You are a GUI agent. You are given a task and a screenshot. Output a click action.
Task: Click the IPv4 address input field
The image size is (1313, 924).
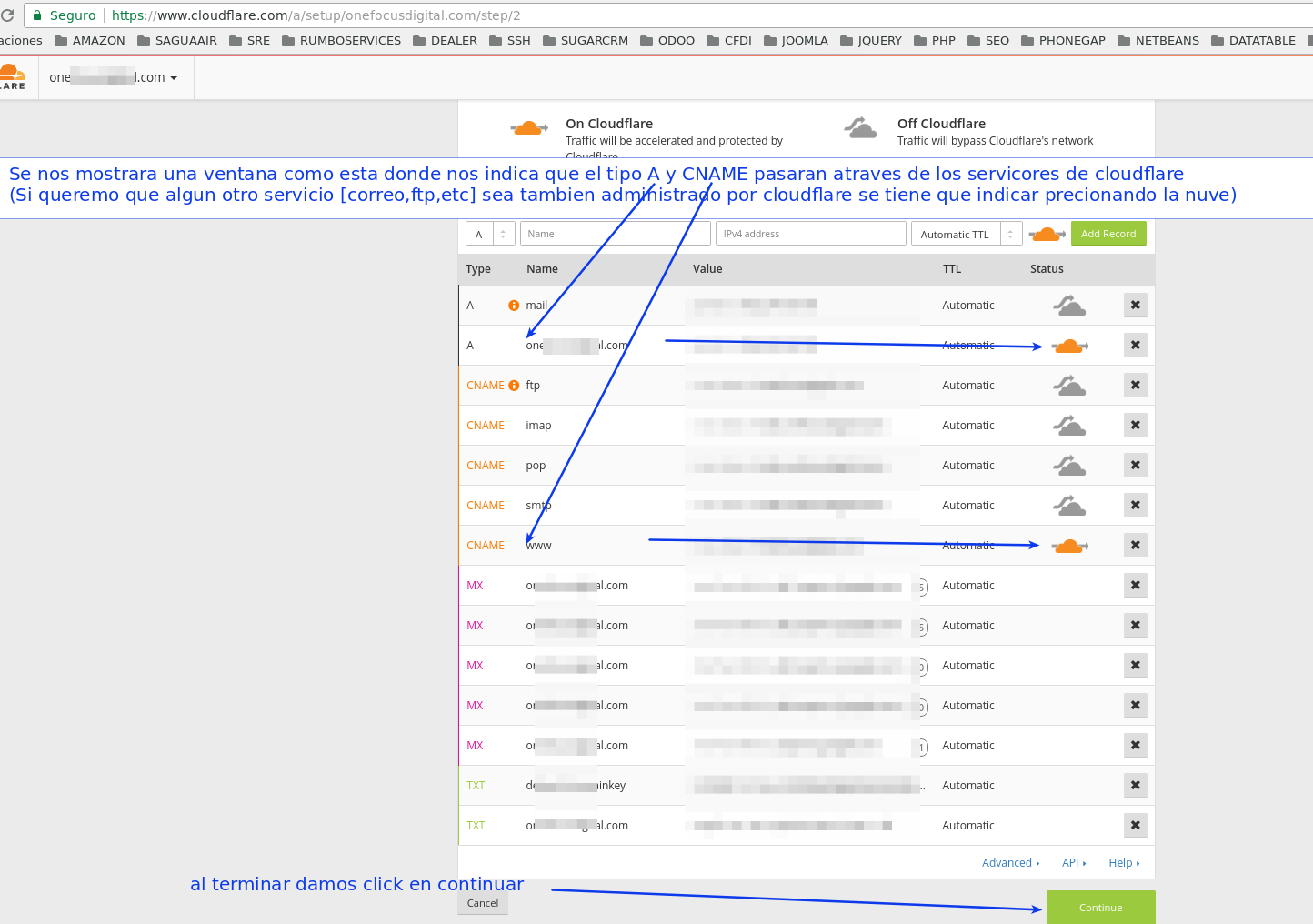point(810,234)
